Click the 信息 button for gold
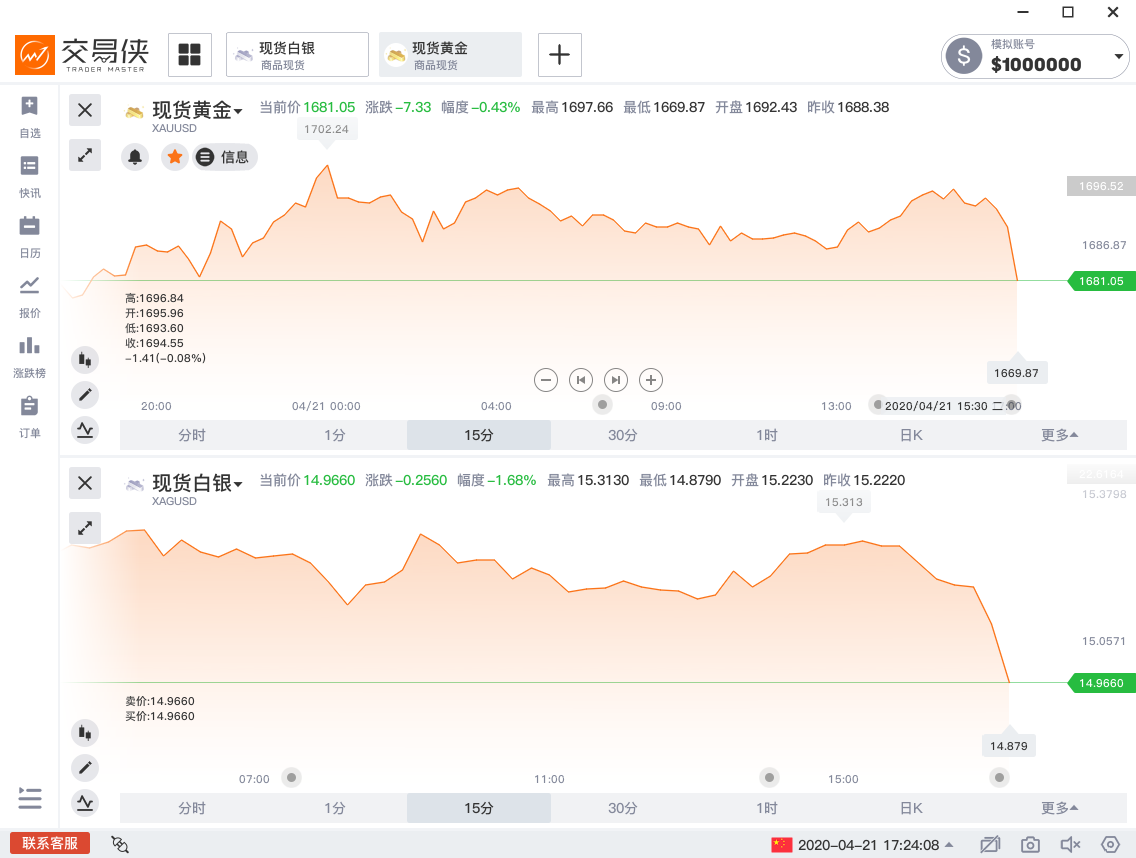1136x858 pixels. [x=225, y=157]
